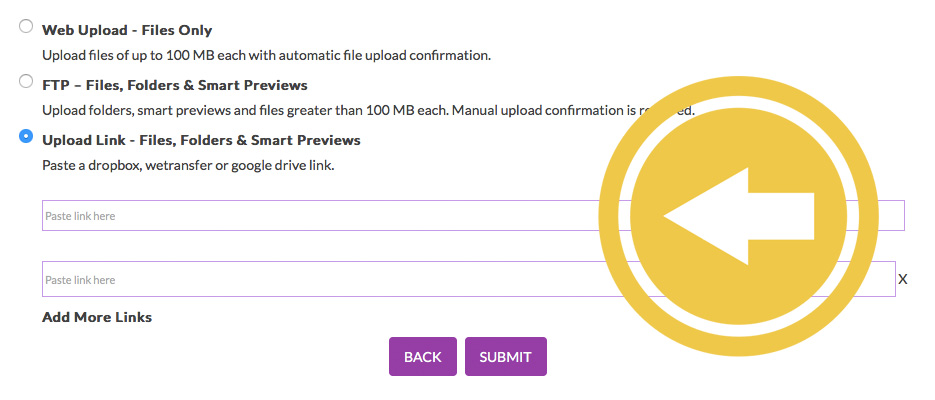The height and width of the screenshot is (400, 935).
Task: Go back using the BACK button
Action: point(423,356)
